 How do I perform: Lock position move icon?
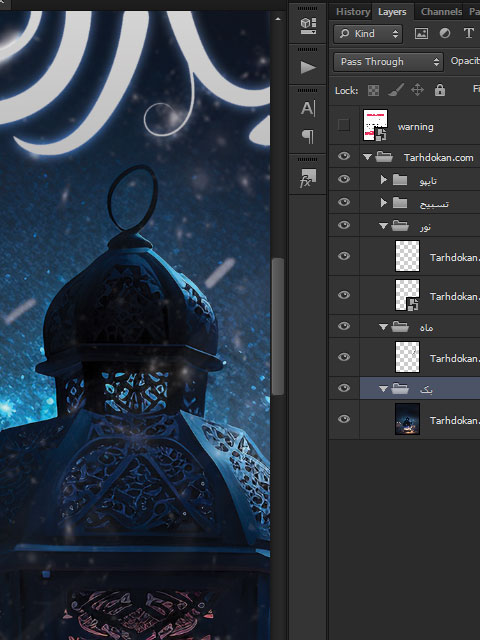click(x=417, y=90)
